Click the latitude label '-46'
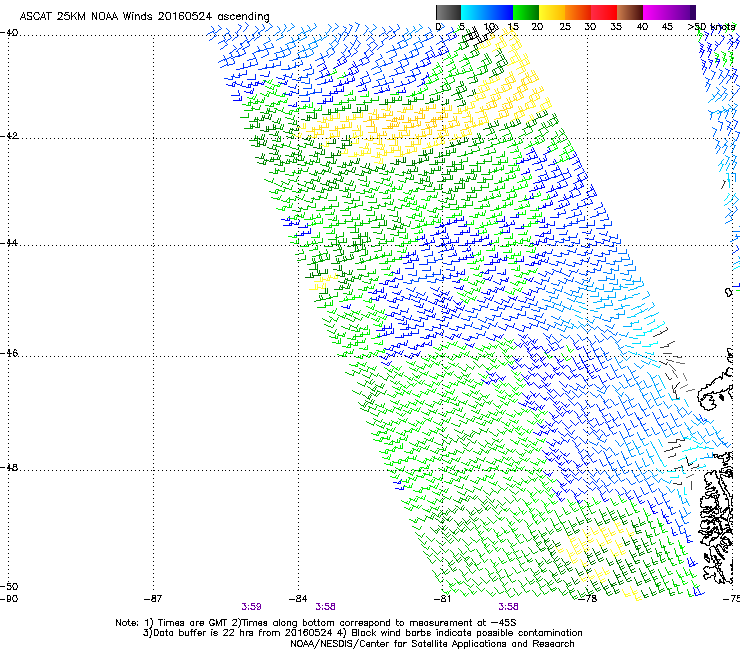This screenshot has width=740, height=650. 9,353
